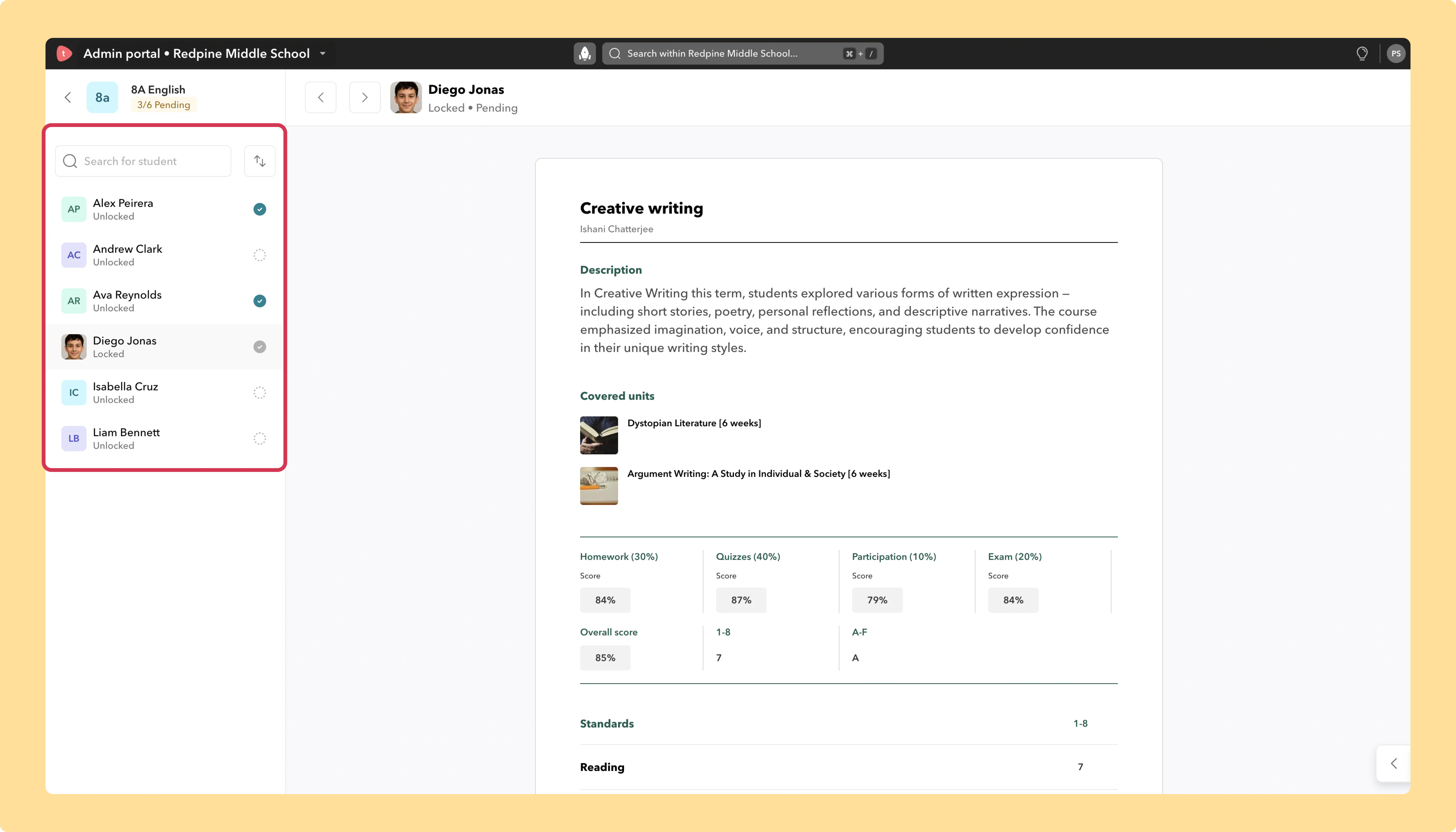Viewport: 1456px width, 832px height.
Task: Click the sort students button
Action: [260, 161]
